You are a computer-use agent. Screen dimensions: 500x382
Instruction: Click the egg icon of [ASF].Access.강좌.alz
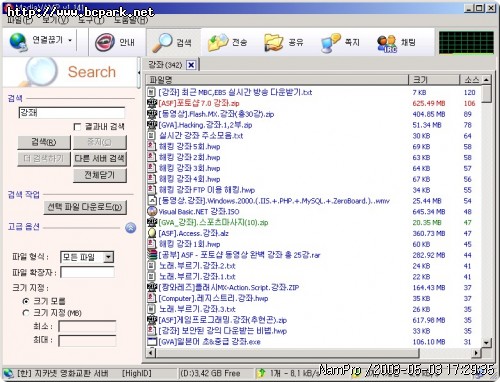tap(152, 233)
